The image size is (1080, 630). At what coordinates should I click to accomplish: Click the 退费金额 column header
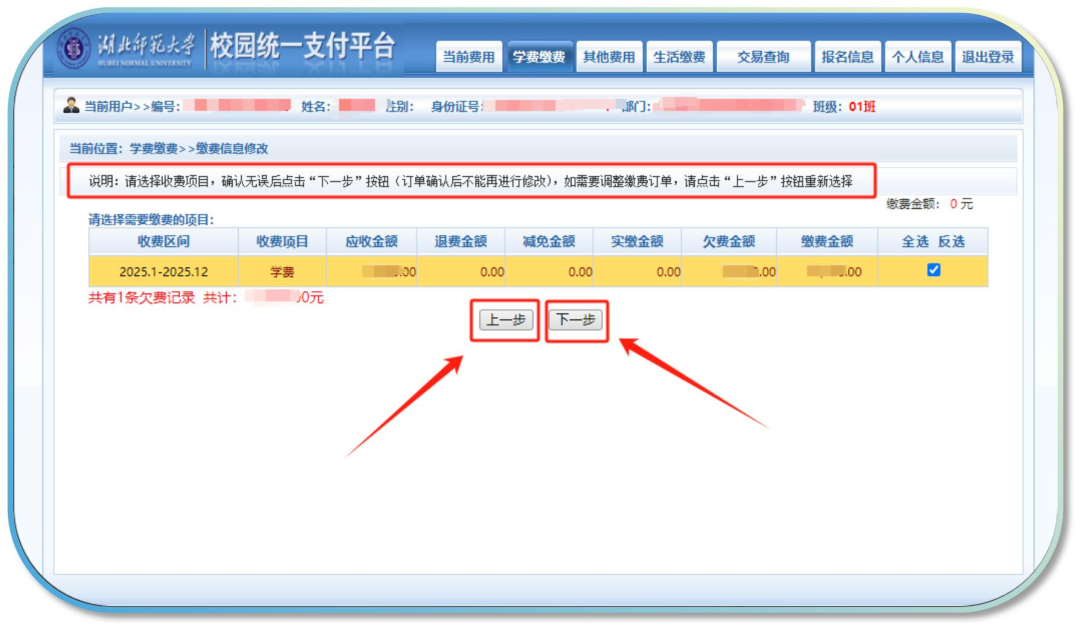click(461, 242)
